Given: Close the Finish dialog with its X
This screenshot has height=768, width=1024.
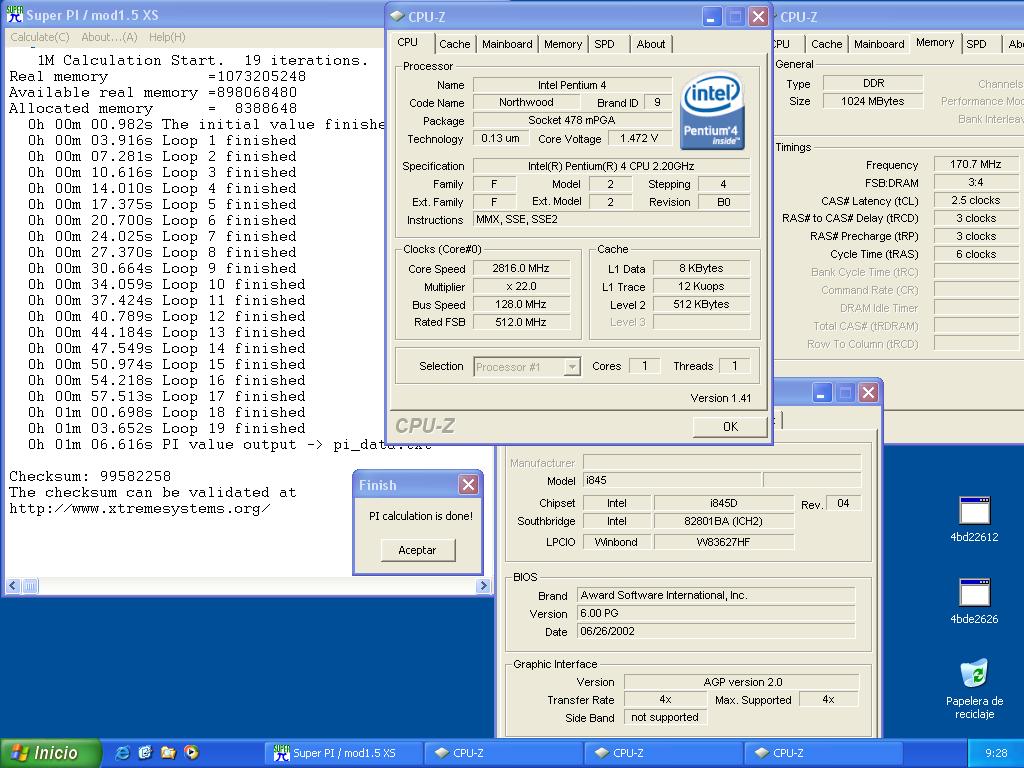Looking at the screenshot, I should click(468, 485).
